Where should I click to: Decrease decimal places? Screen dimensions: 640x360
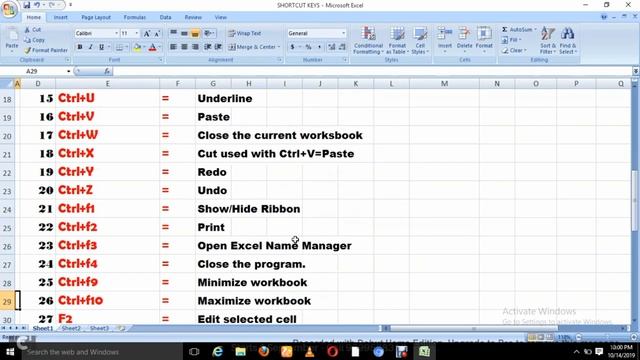pos(342,47)
